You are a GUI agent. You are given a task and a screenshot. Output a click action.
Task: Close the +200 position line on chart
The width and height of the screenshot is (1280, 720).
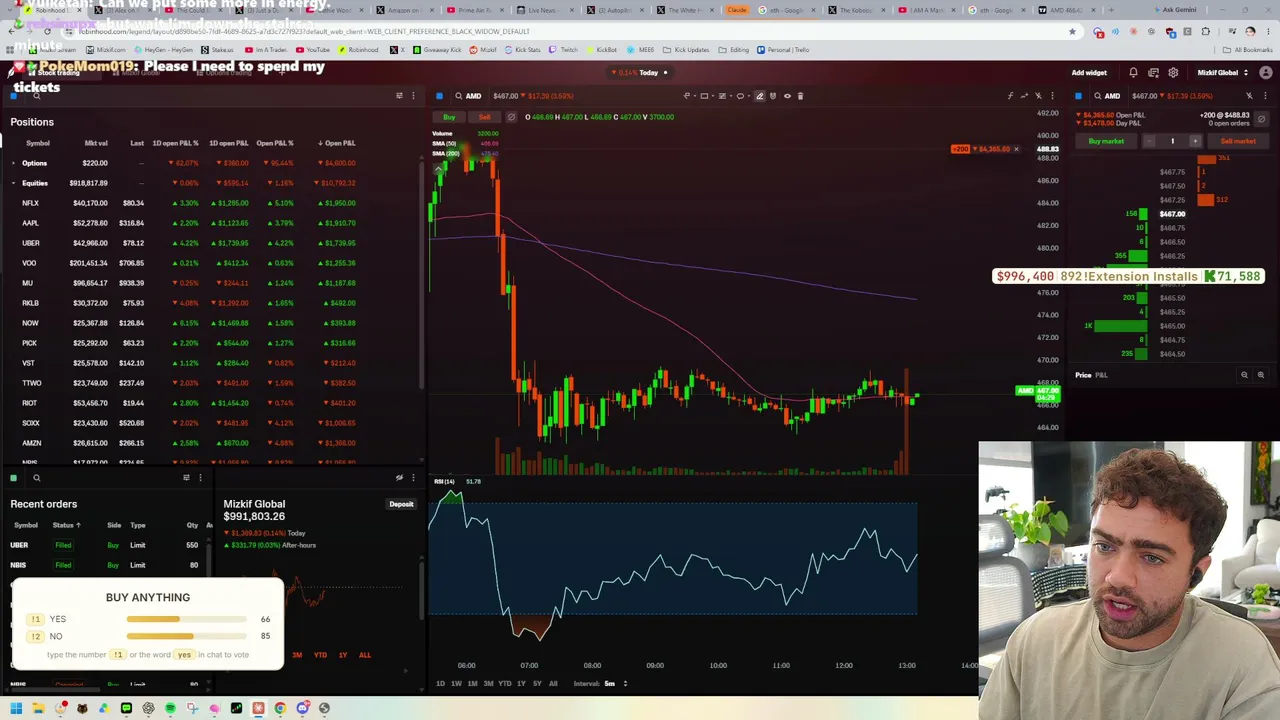click(x=1016, y=149)
